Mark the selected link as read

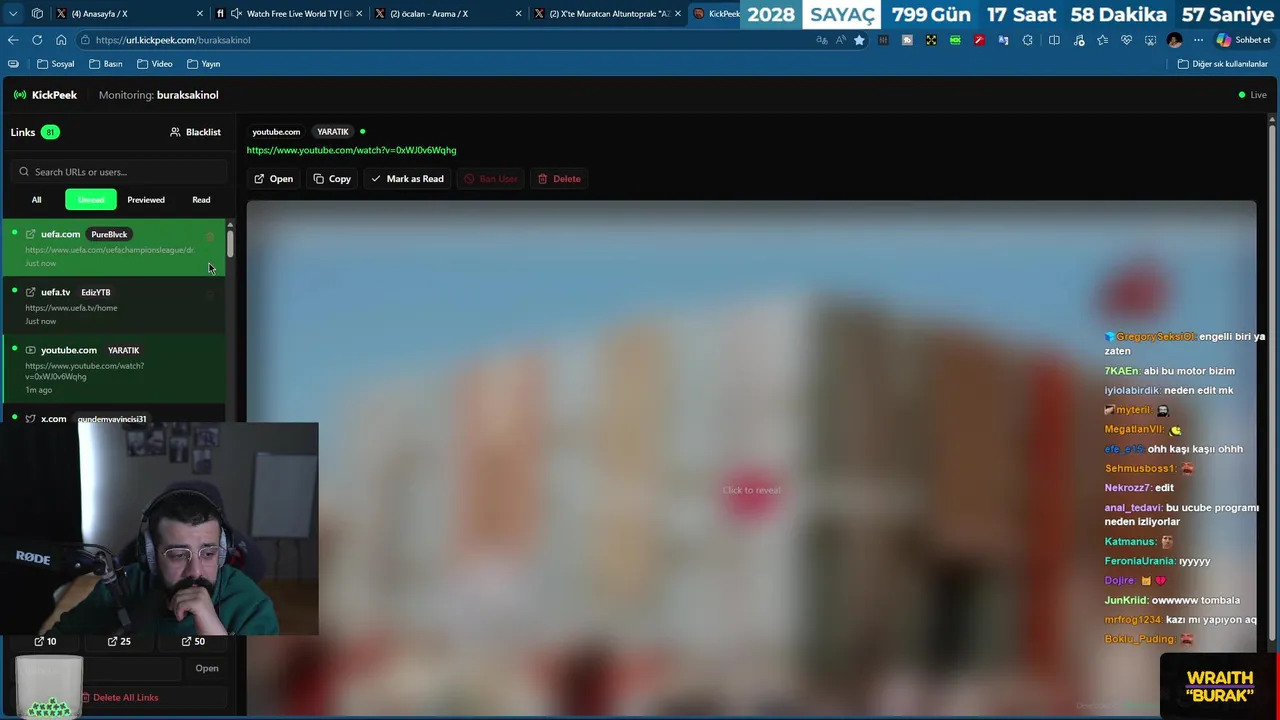(407, 179)
